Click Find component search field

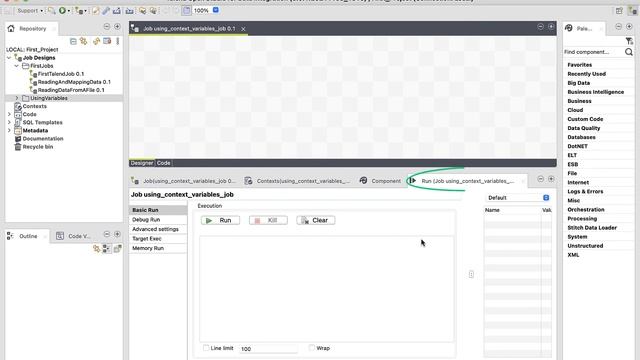coord(593,52)
